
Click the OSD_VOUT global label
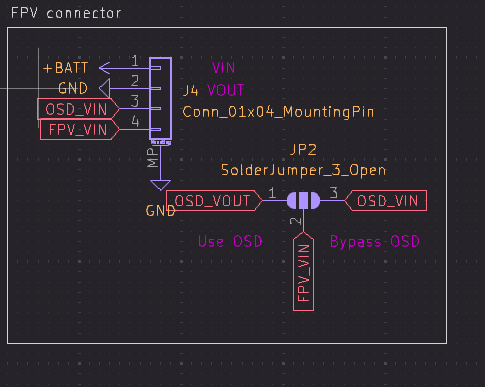(x=214, y=201)
